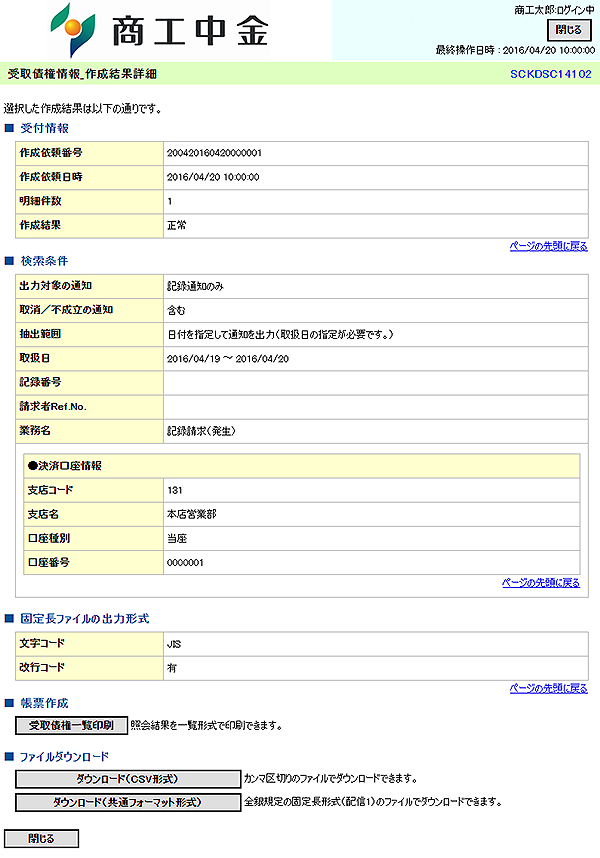Click 作成依頼日時 value 2016/04/20 10:00:00

click(213, 177)
